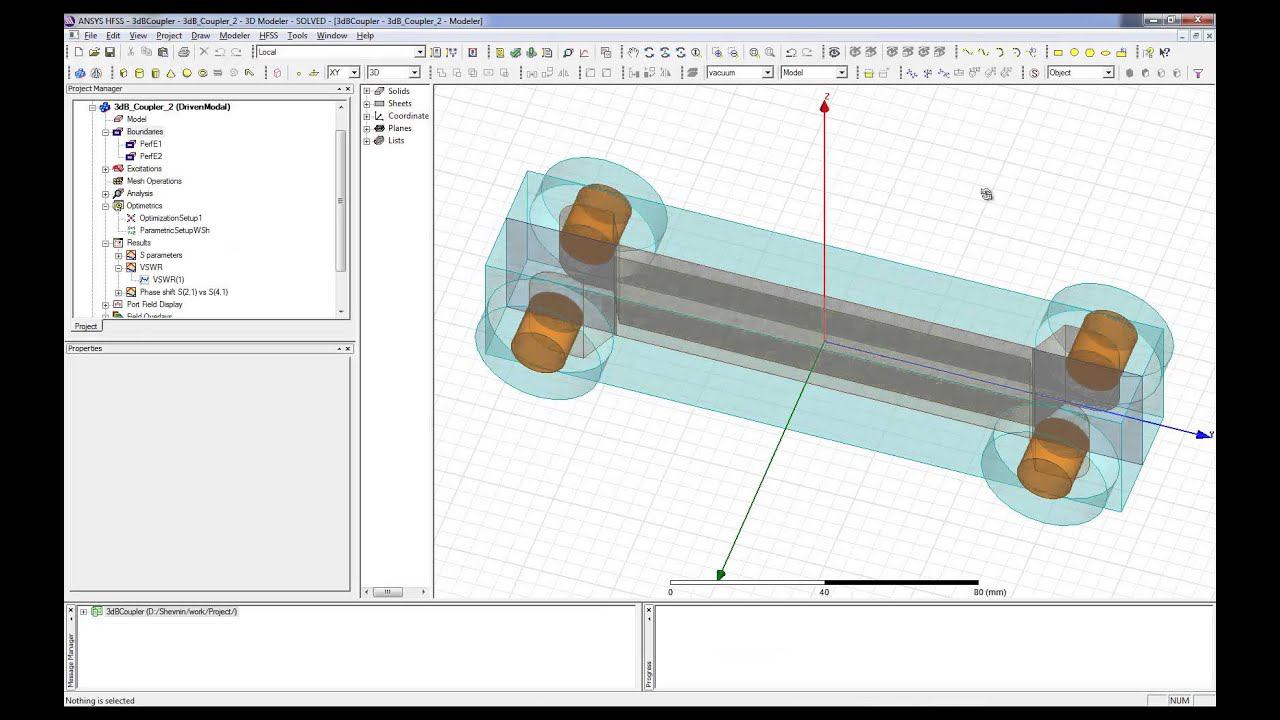Click the What's This help arrow icon
The image size is (1280, 720).
point(1164,52)
